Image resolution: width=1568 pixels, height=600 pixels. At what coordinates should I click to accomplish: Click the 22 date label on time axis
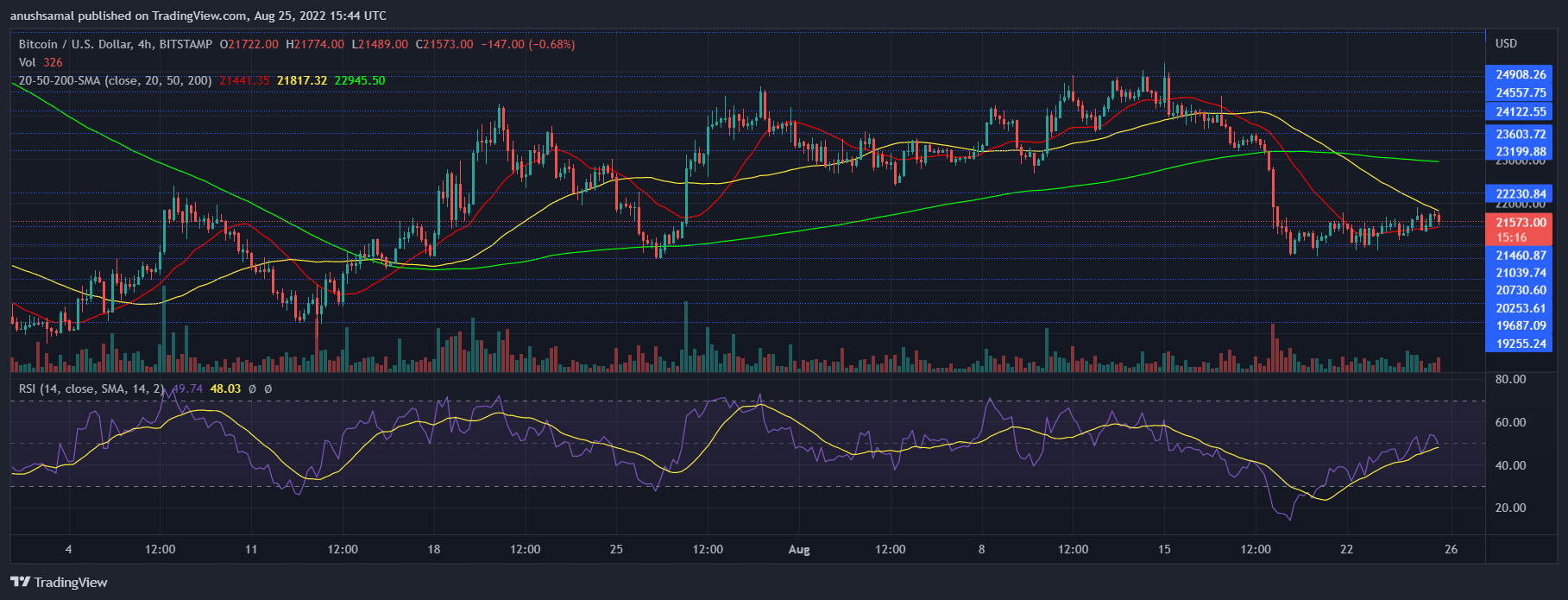pos(1347,550)
